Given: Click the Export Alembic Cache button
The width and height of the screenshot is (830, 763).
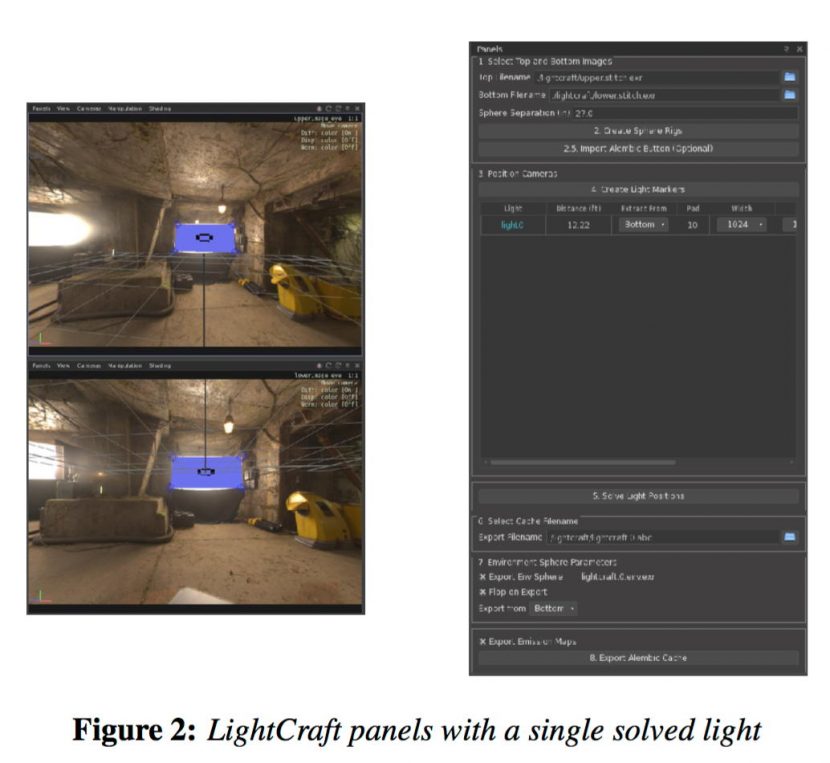Looking at the screenshot, I should coord(639,658).
